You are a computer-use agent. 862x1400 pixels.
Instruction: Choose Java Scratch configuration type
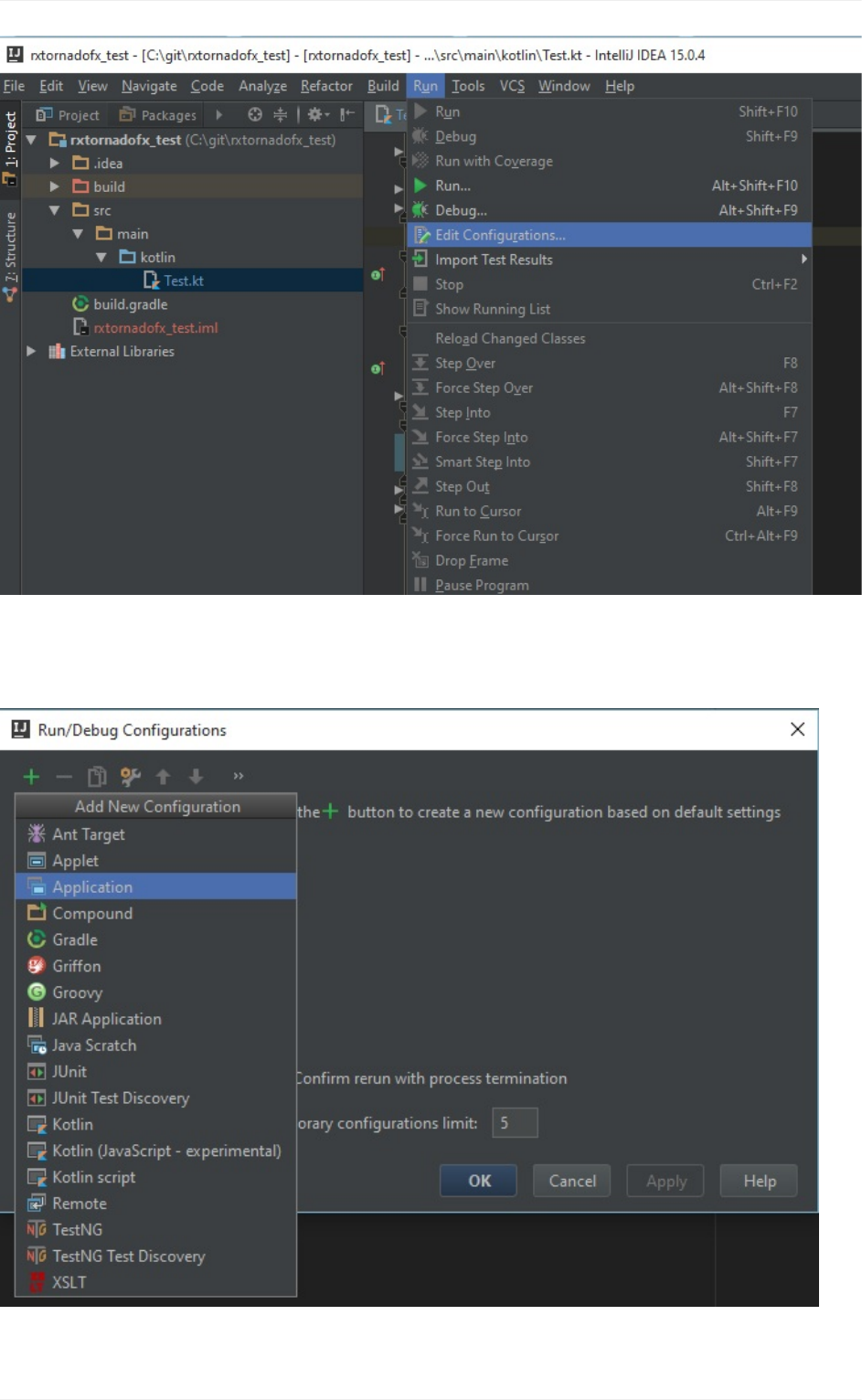pos(156,1045)
